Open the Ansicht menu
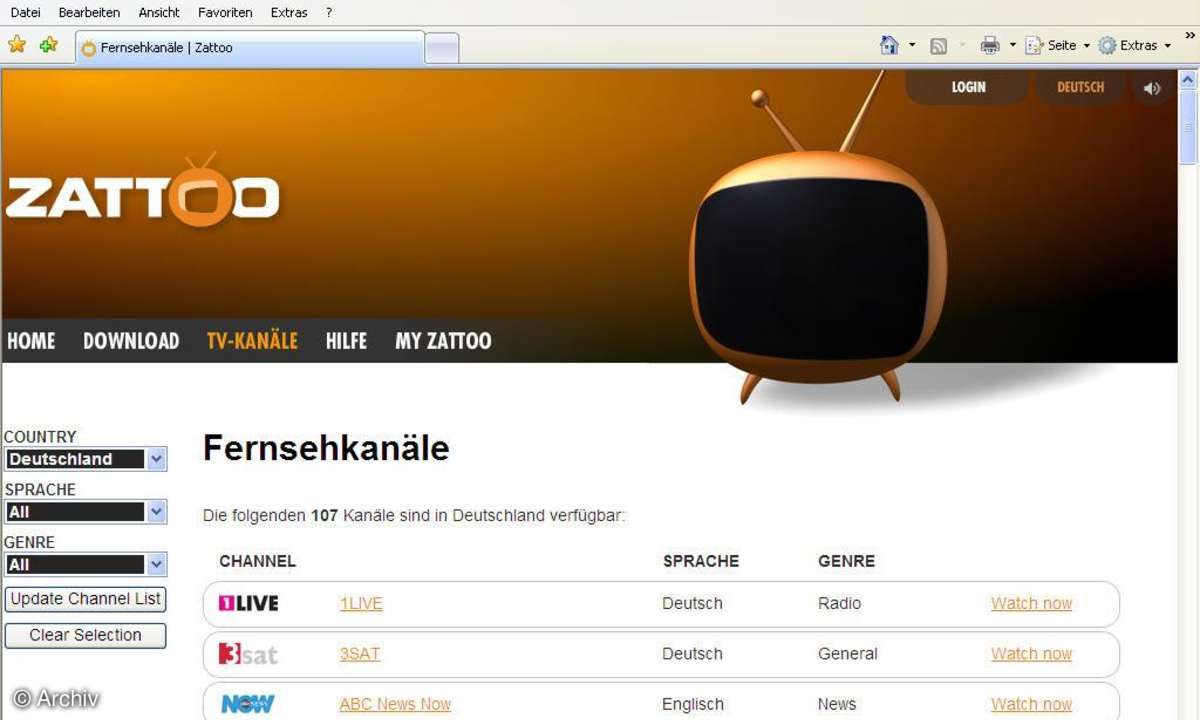The image size is (1200, 720). pyautogui.click(x=159, y=12)
